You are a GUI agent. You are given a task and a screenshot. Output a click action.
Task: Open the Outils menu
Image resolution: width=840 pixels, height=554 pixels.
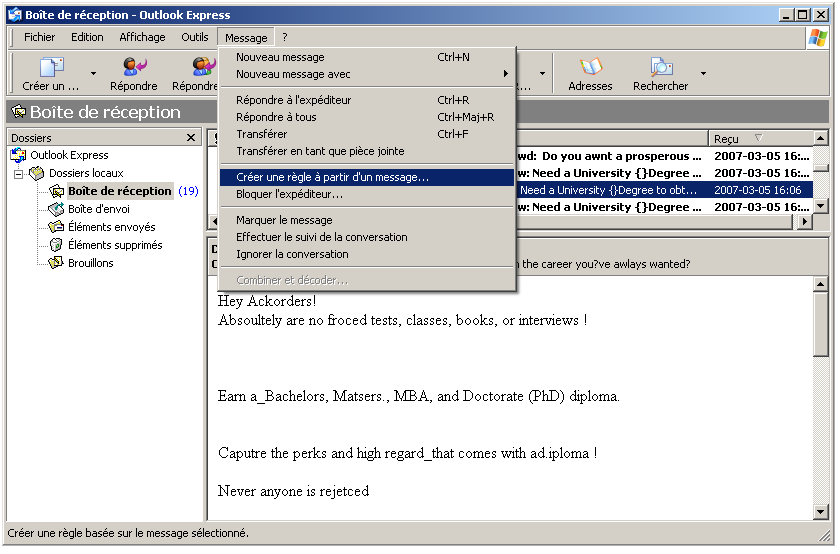point(194,38)
